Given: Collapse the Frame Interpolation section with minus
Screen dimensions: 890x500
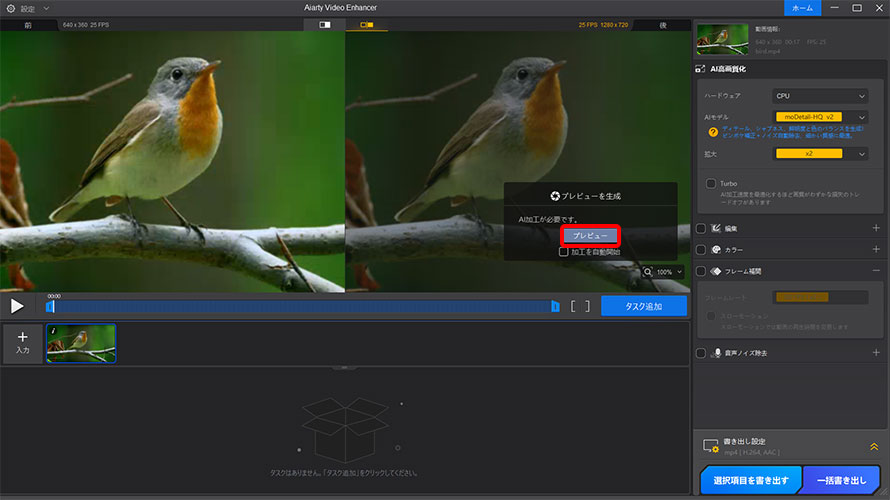Looking at the screenshot, I should (x=876, y=271).
